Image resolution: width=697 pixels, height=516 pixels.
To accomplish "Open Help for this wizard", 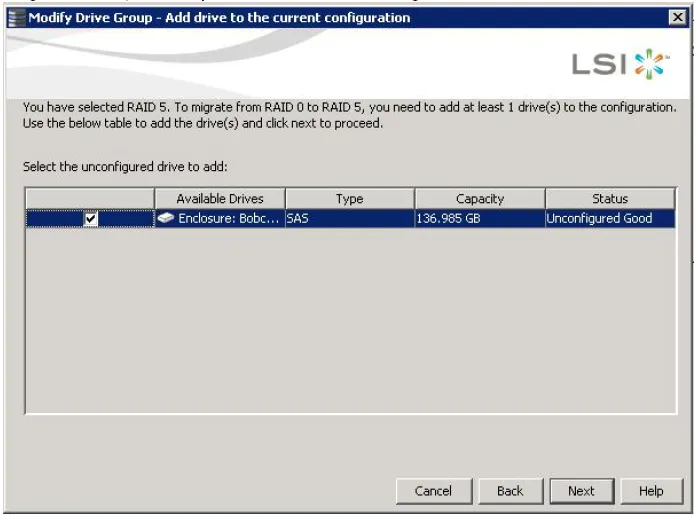I will [651, 491].
